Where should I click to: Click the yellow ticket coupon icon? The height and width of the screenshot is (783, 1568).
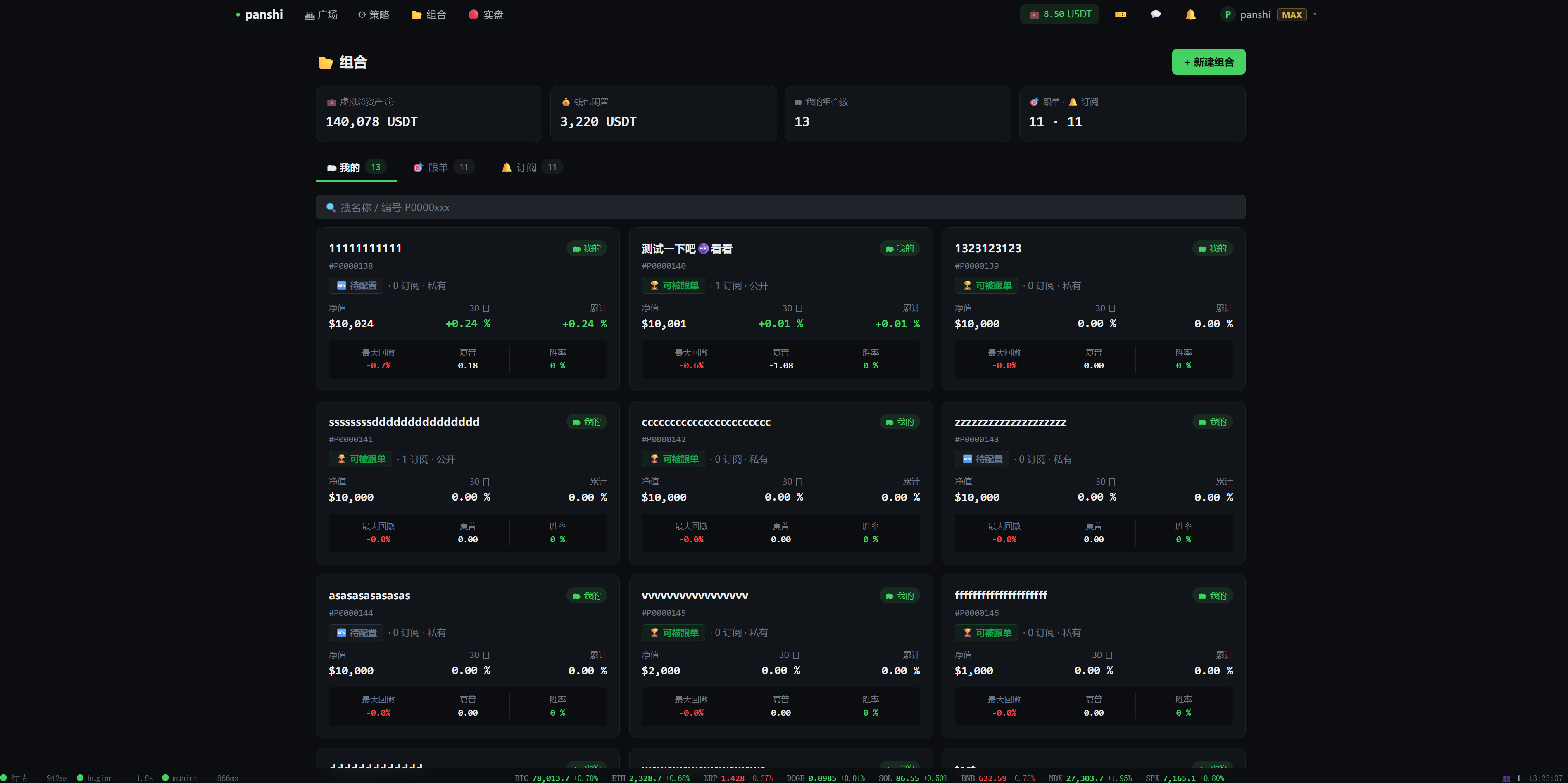[x=1120, y=14]
